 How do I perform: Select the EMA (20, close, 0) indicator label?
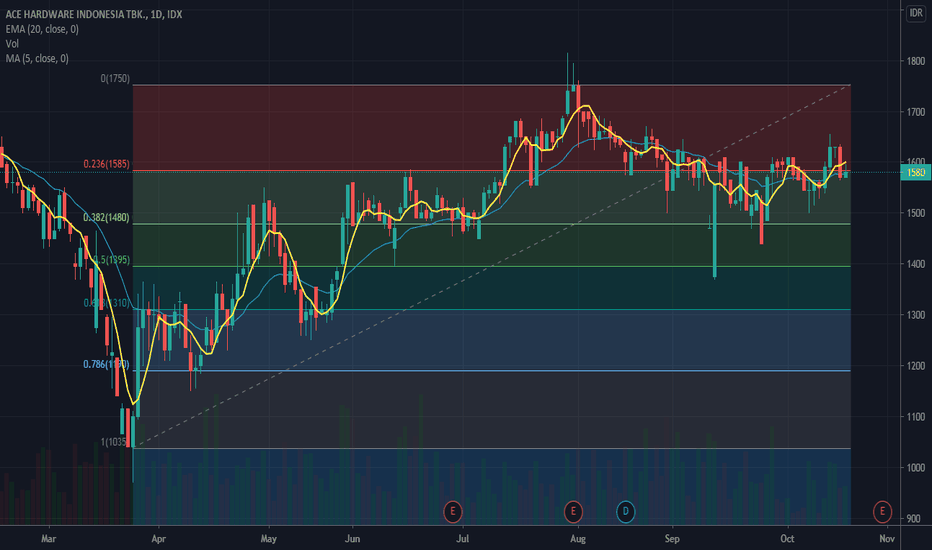42,29
